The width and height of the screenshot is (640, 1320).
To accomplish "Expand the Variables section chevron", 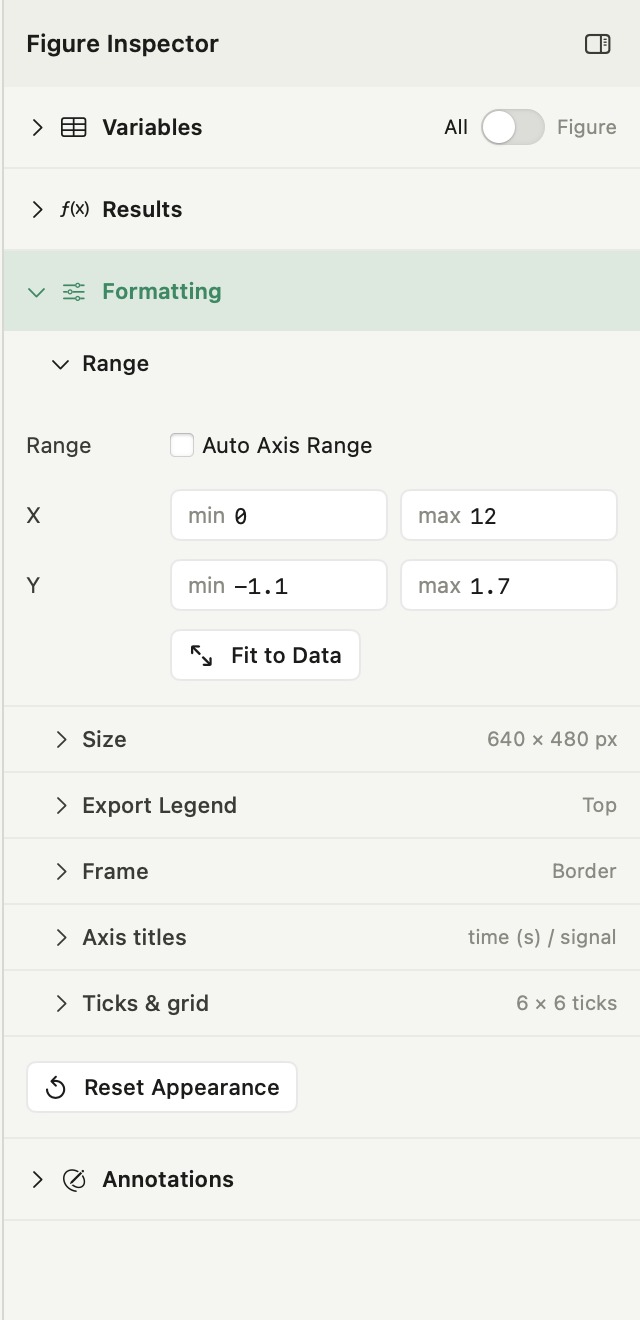I will [37, 127].
